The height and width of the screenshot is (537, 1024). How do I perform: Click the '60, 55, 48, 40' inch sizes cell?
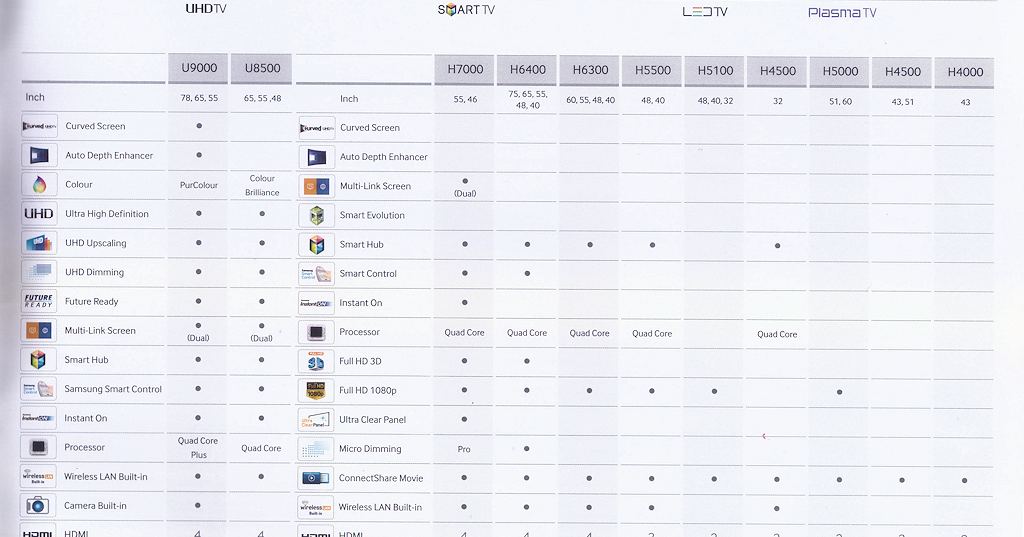point(590,100)
